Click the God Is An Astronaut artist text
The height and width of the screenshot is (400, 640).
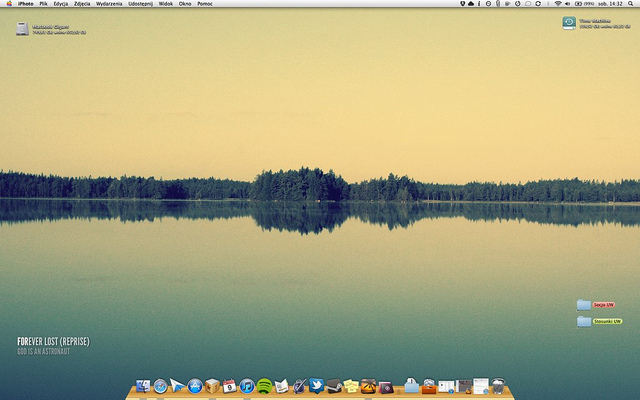pos(44,351)
